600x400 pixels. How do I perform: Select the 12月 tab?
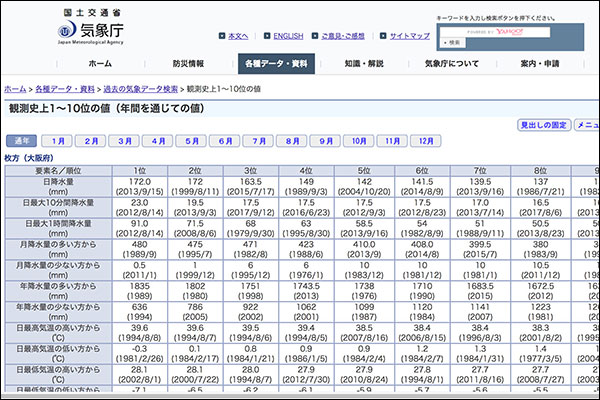426,141
